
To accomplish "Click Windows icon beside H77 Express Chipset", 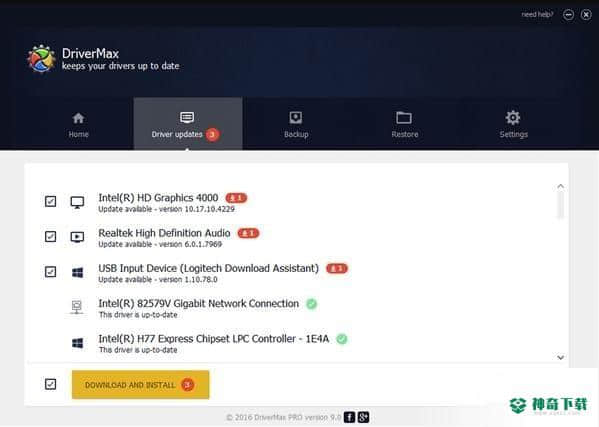I will coord(78,343).
